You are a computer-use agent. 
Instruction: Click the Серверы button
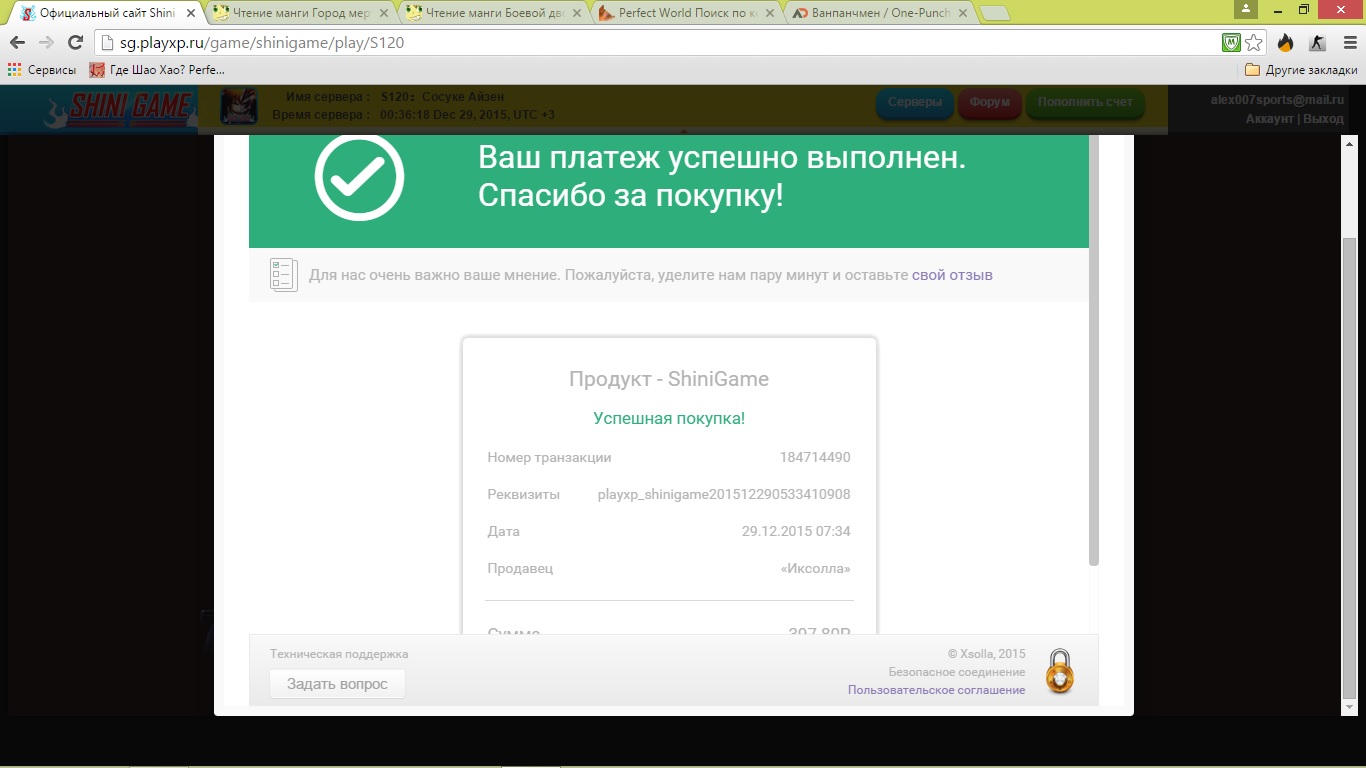914,103
